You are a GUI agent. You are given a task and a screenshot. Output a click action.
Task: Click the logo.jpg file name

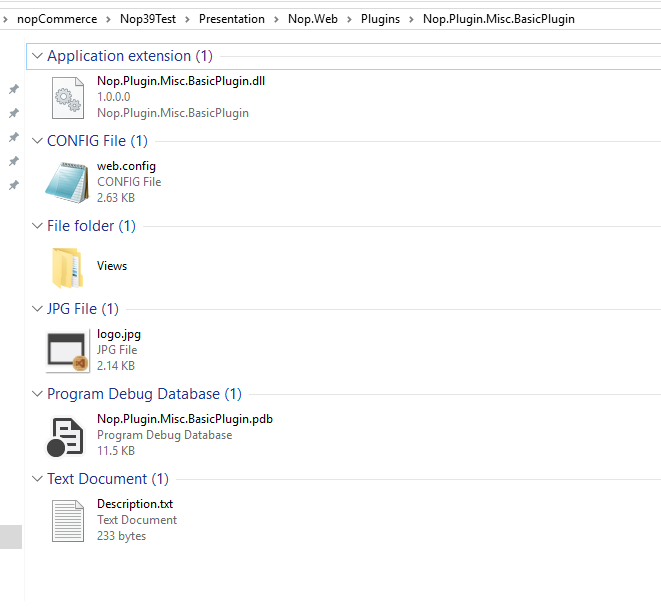119,334
